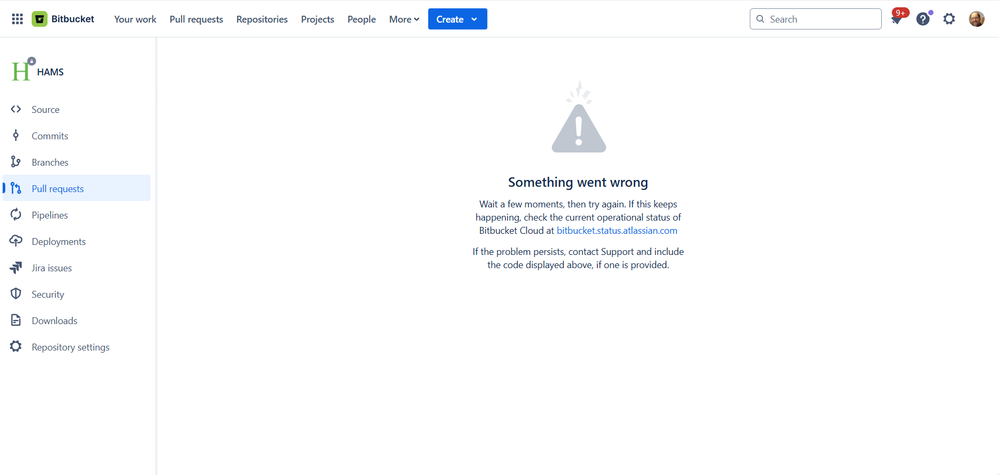
Task: Open the bitbucket.status.atlassian.com link
Action: [617, 230]
